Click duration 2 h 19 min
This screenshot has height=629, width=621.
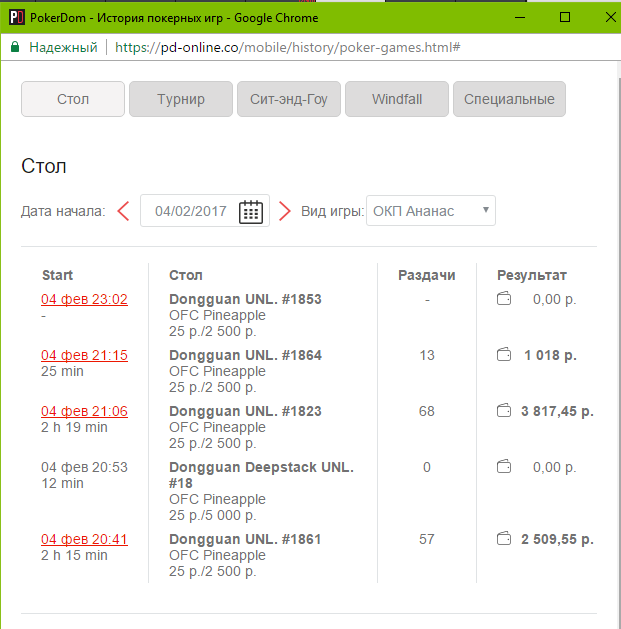74,428
